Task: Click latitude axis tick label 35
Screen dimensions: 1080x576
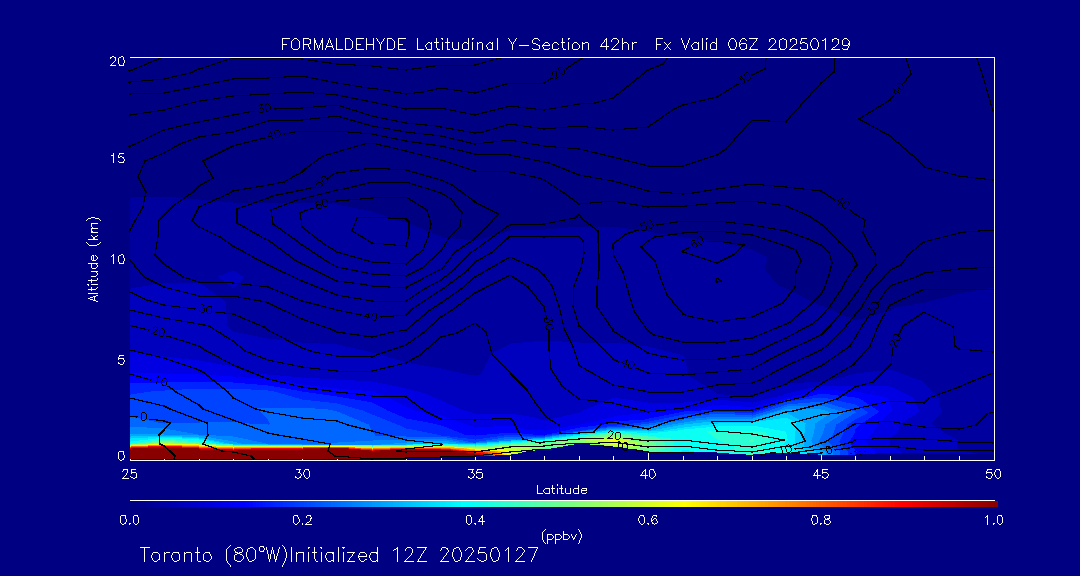Action: click(x=475, y=473)
